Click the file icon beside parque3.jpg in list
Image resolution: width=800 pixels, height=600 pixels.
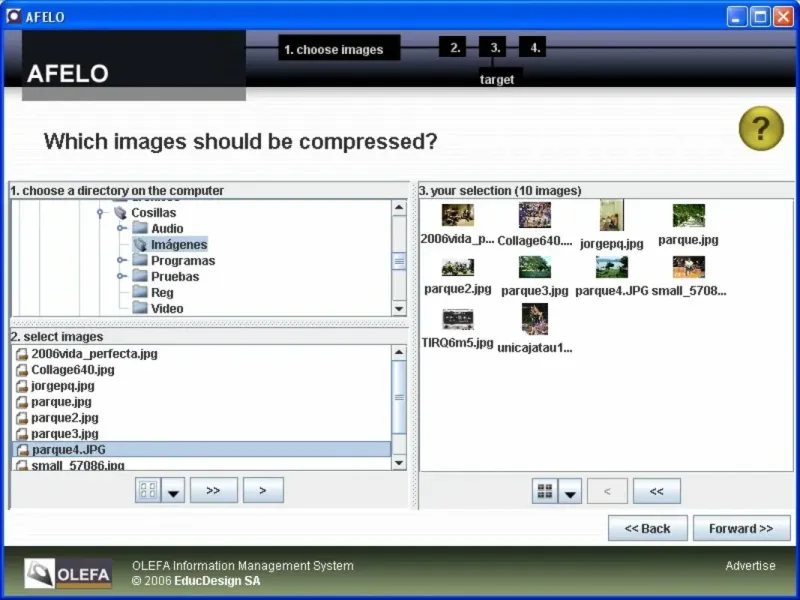click(21, 434)
